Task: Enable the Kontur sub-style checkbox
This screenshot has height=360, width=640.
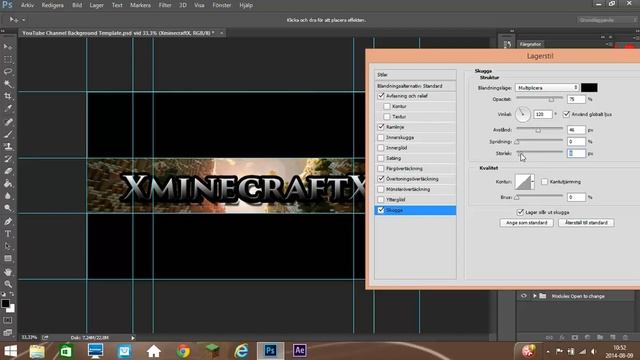Action: coord(387,106)
